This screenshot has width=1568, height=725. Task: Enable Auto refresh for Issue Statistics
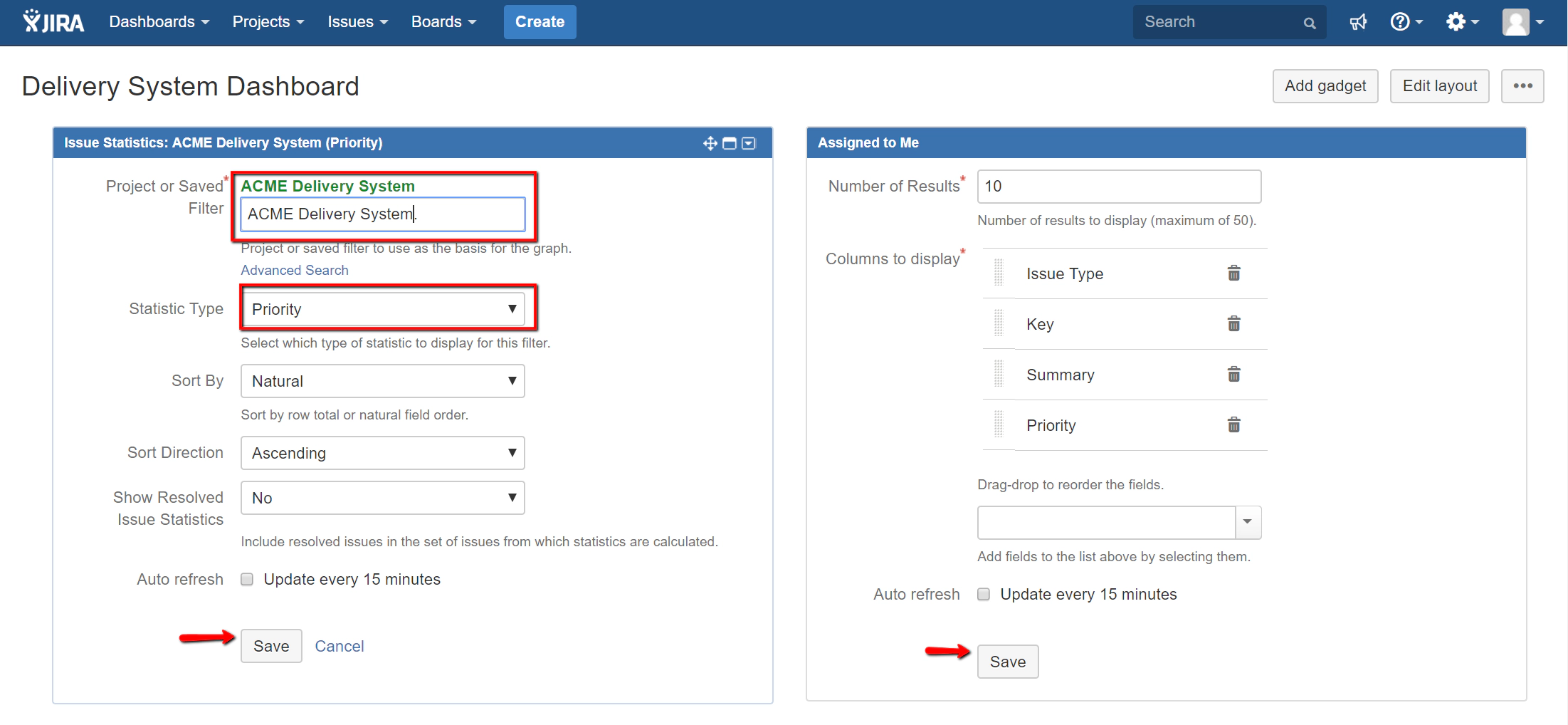[x=246, y=579]
